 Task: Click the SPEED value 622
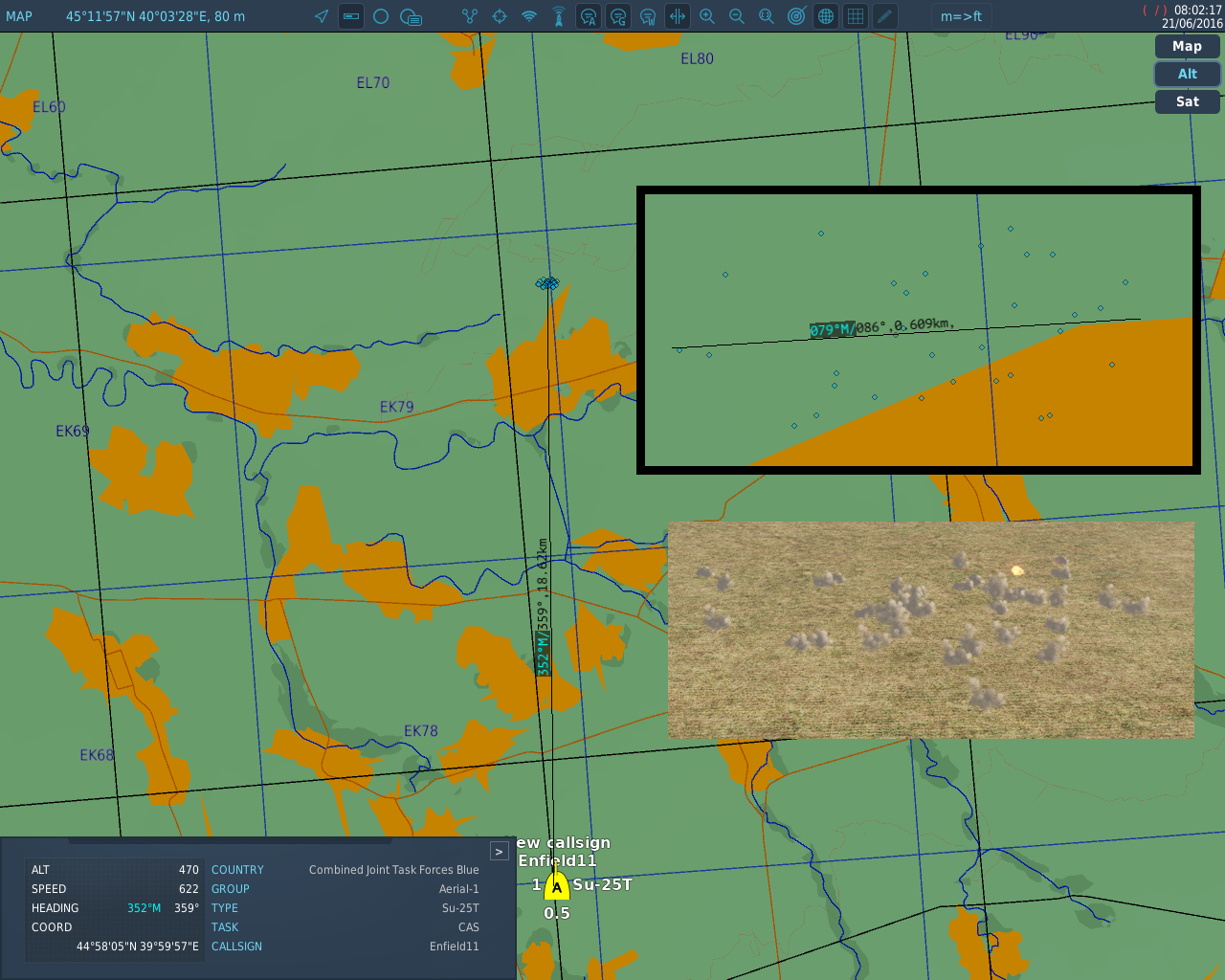[189, 889]
